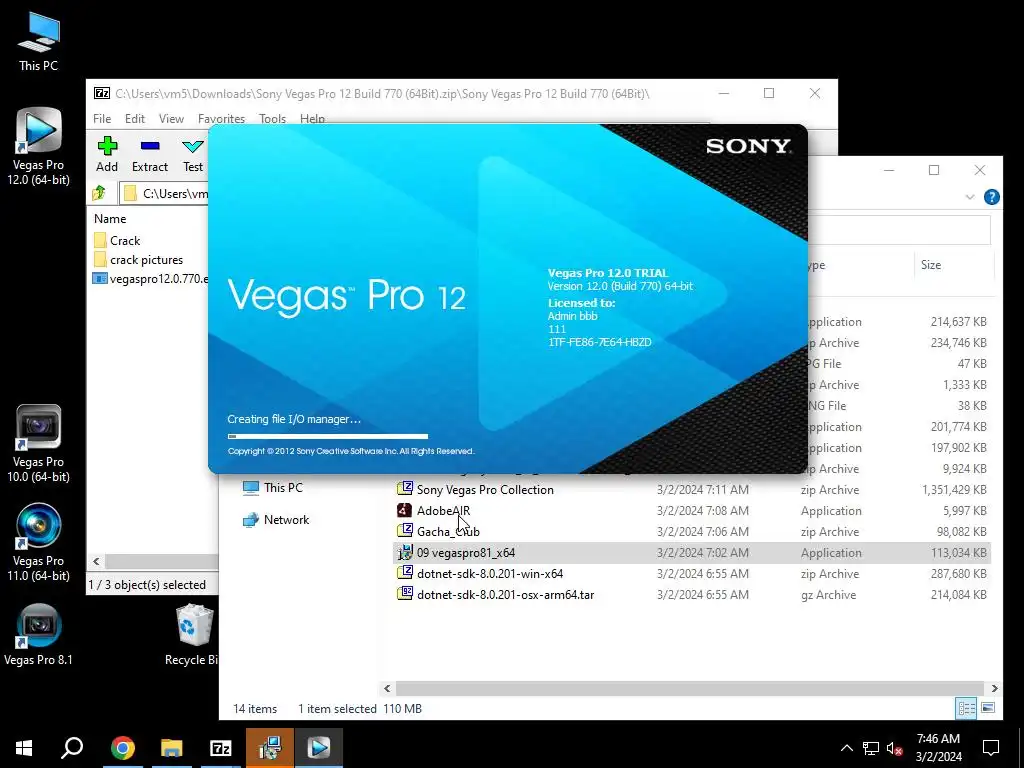Select 214,637 KB Application row size
Screen dimensions: 1024x768
(x=958, y=322)
